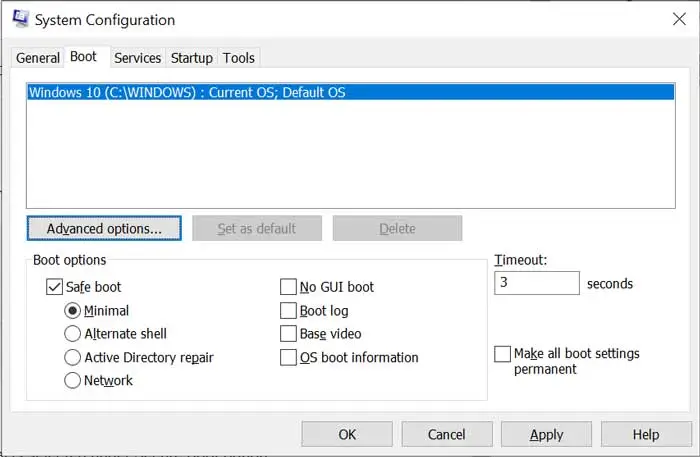Viewport: 700px width, 457px height.
Task: Enable Base video checkbox
Action: pos(289,334)
